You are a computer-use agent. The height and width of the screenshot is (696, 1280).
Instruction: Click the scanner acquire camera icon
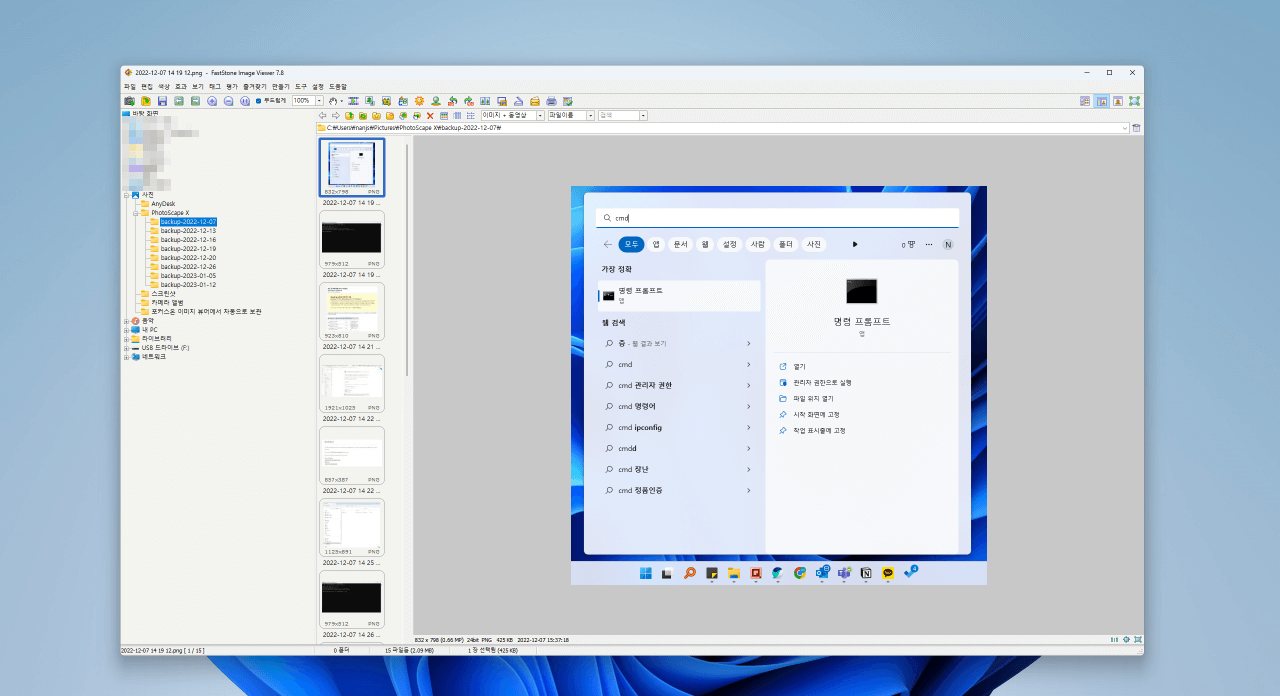coord(129,101)
